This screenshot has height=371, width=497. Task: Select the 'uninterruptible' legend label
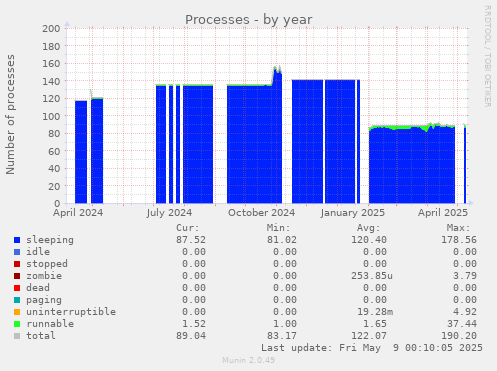point(71,312)
